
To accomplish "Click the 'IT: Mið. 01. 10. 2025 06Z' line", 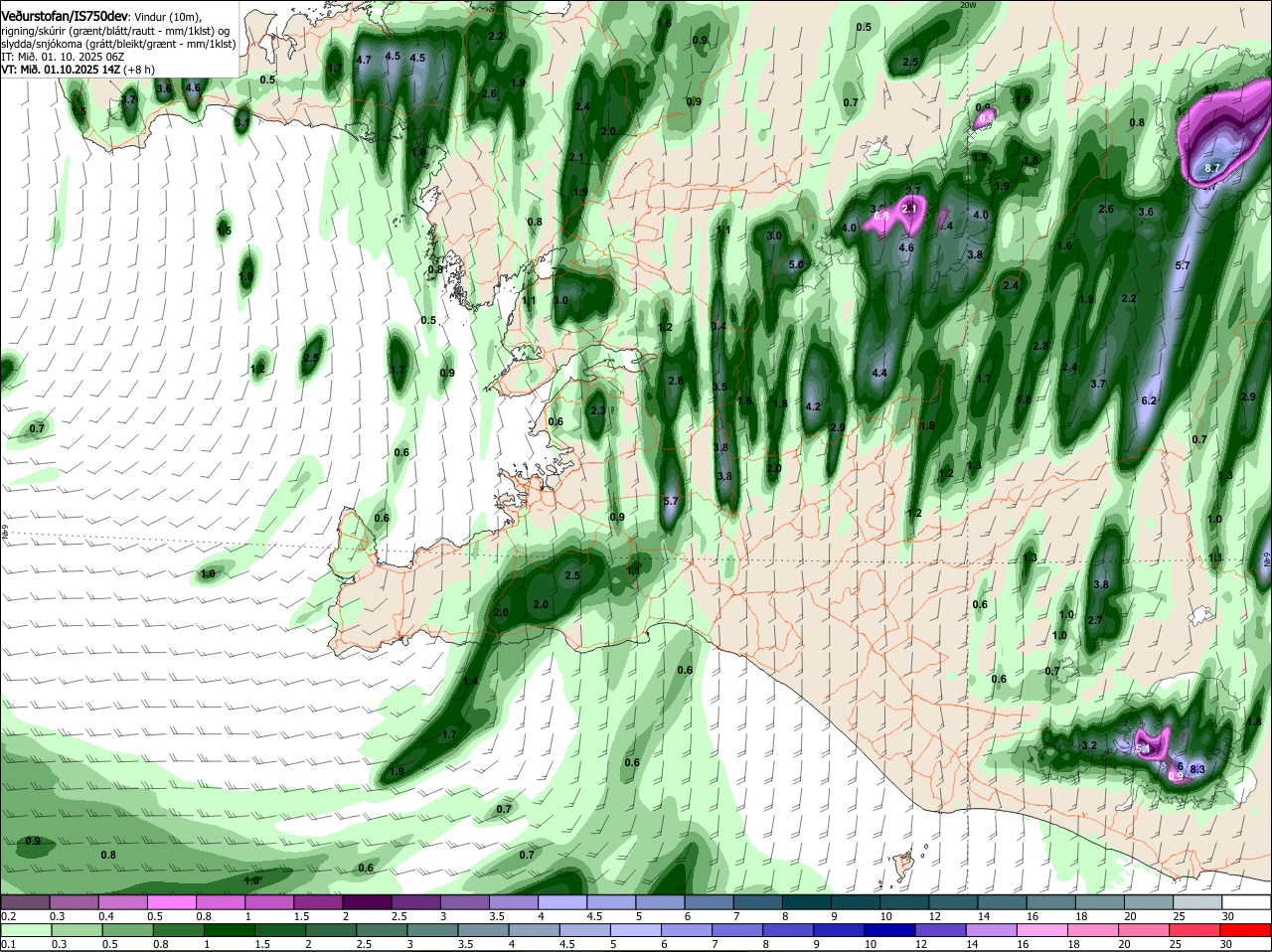I will click(x=63, y=57).
